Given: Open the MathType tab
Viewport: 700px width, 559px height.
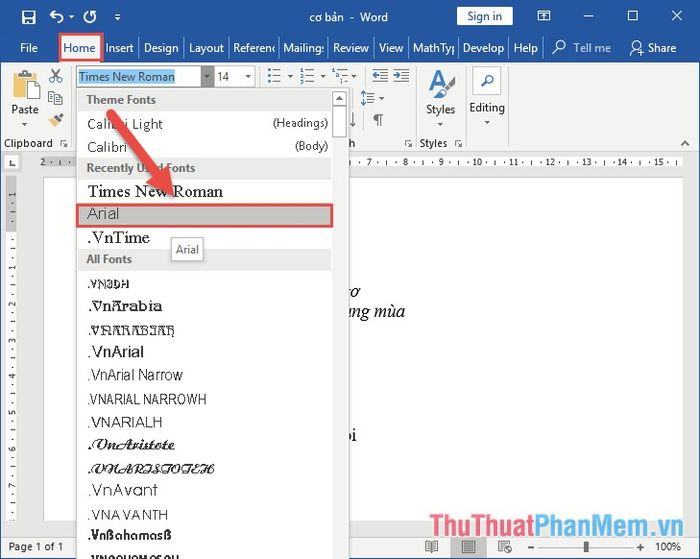Looking at the screenshot, I should pyautogui.click(x=433, y=48).
